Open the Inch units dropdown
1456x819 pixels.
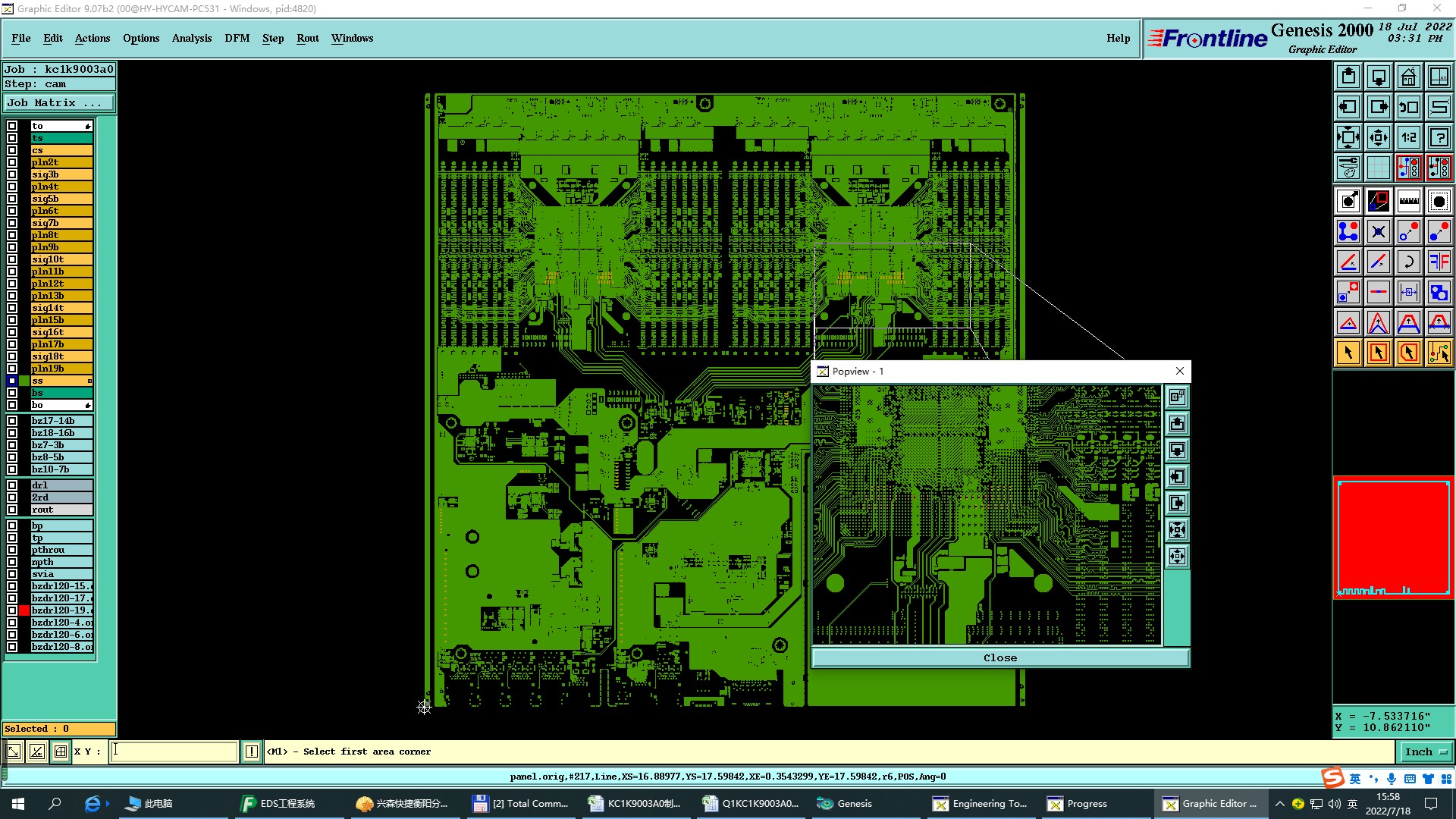(1426, 752)
